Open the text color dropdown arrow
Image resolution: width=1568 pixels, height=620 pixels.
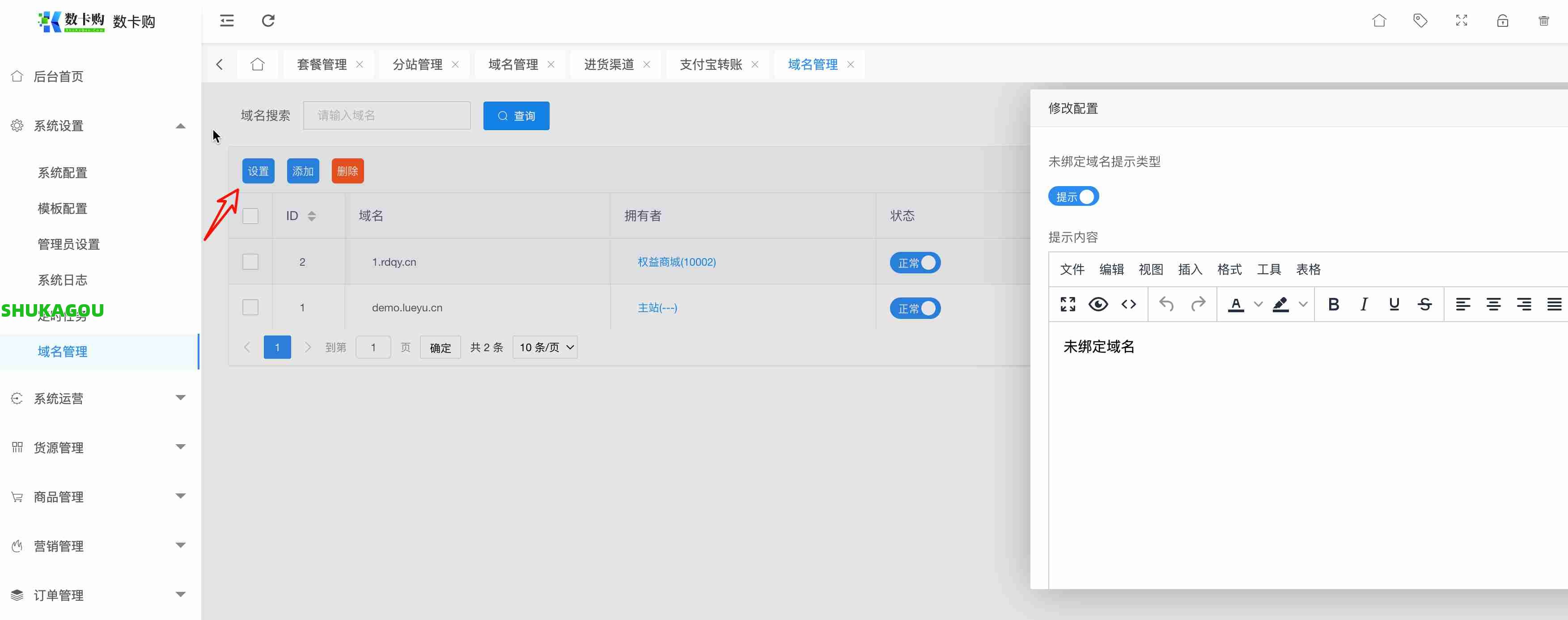pos(1258,304)
